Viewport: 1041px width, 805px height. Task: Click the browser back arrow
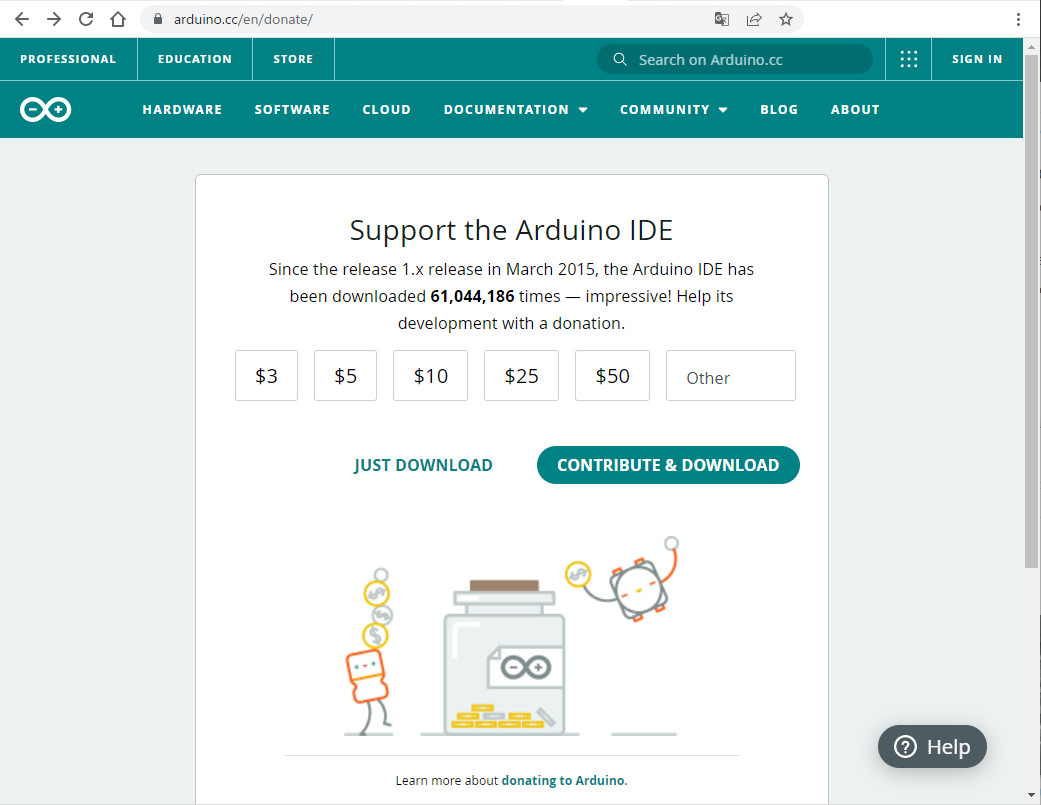22,19
